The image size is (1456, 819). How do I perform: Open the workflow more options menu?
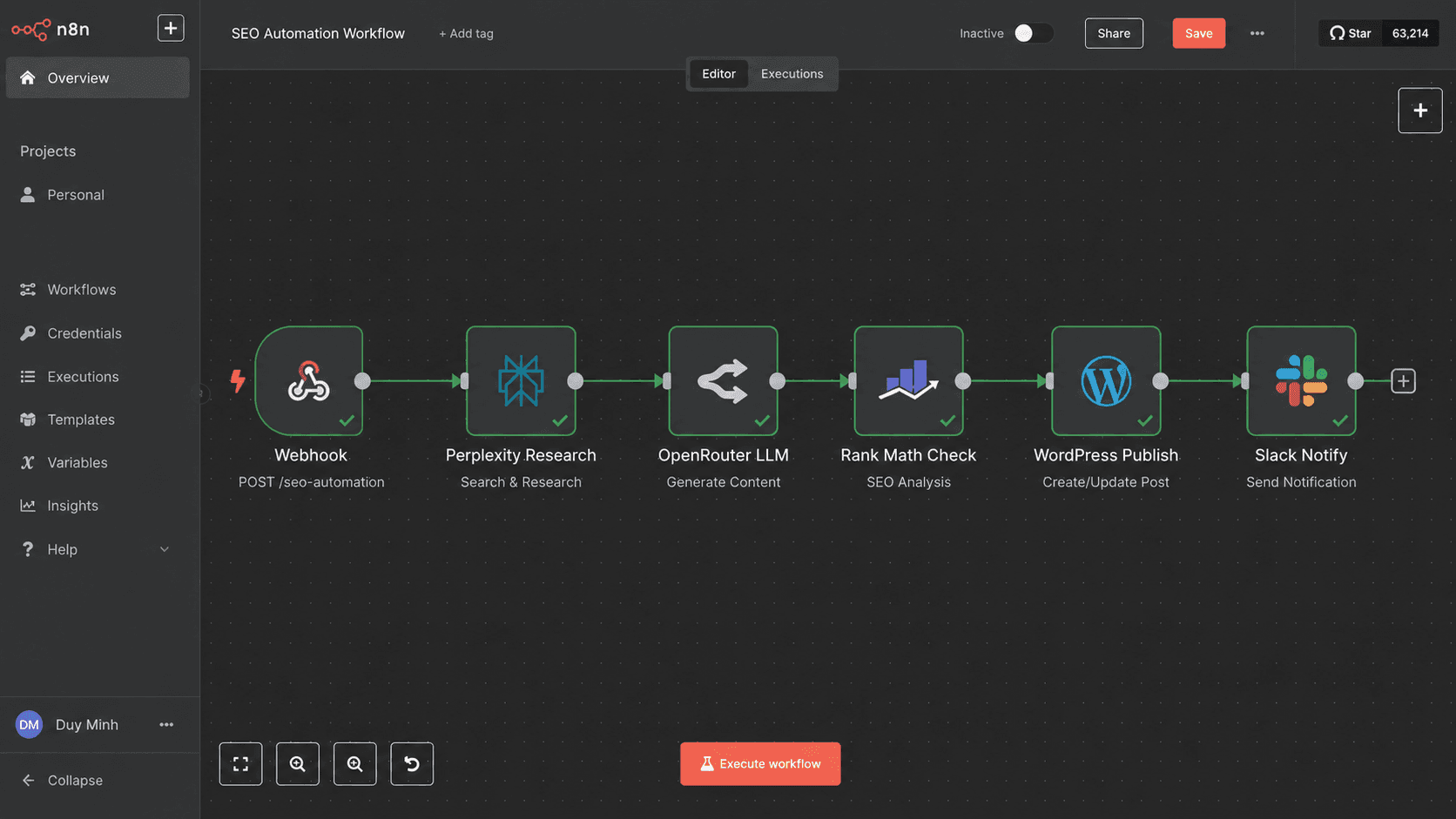(x=1257, y=33)
